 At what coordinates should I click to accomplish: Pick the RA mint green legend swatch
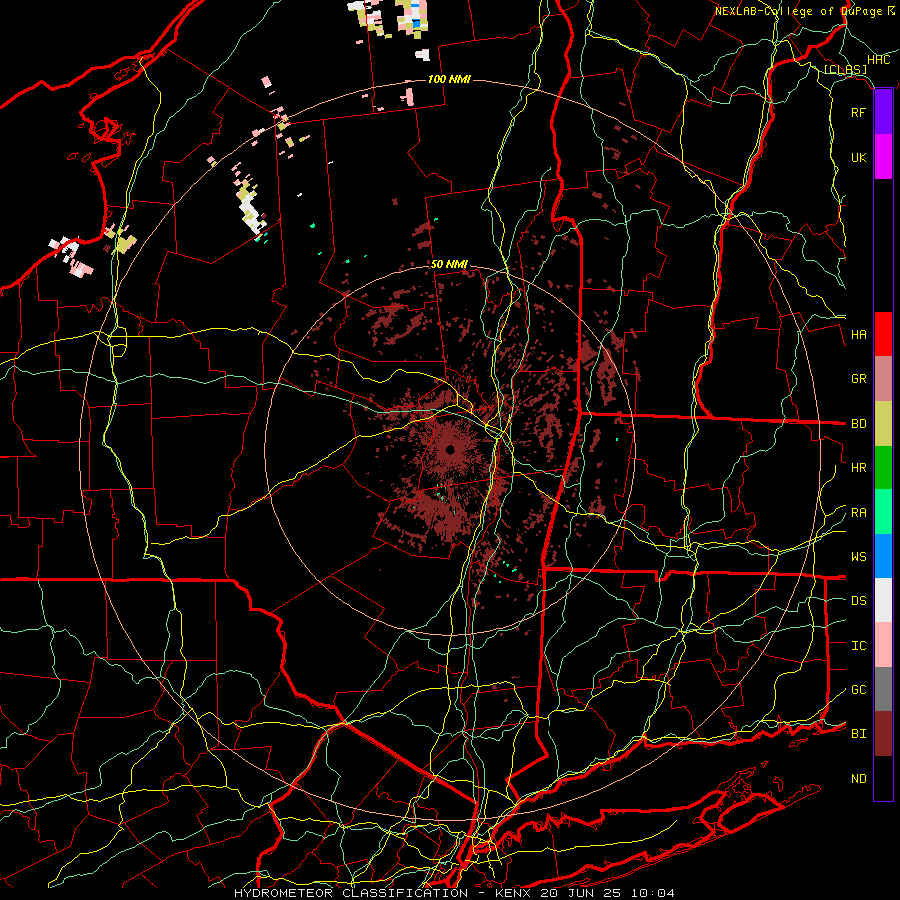coord(883,512)
